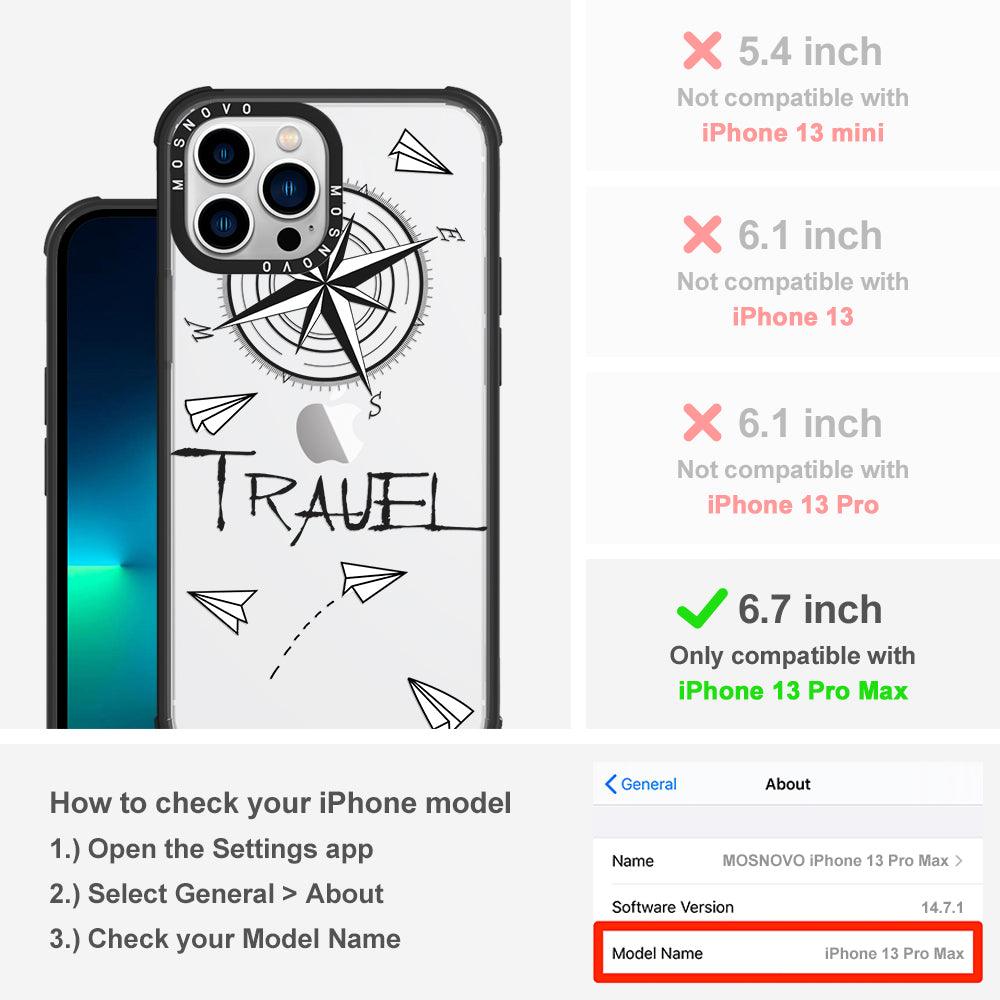Click the red X above iPhone 13 text
The image size is (1000, 1000).
pos(702,234)
